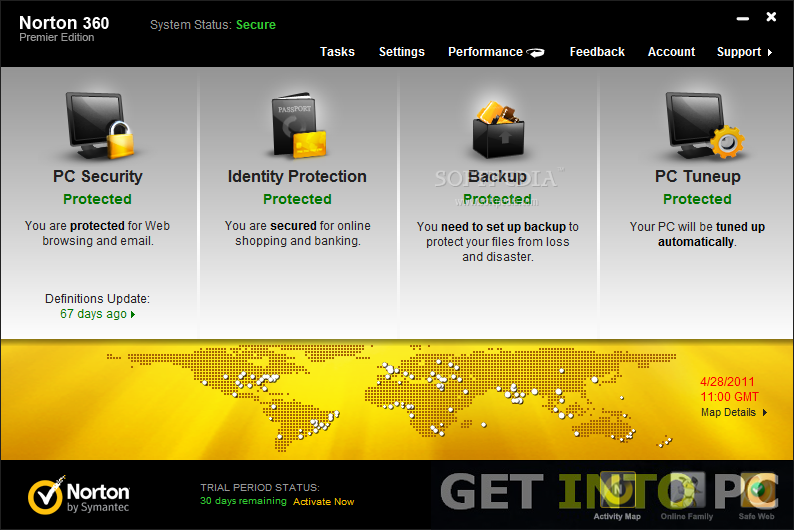The image size is (794, 530).
Task: Expand Map Details arrow
Action: point(765,413)
